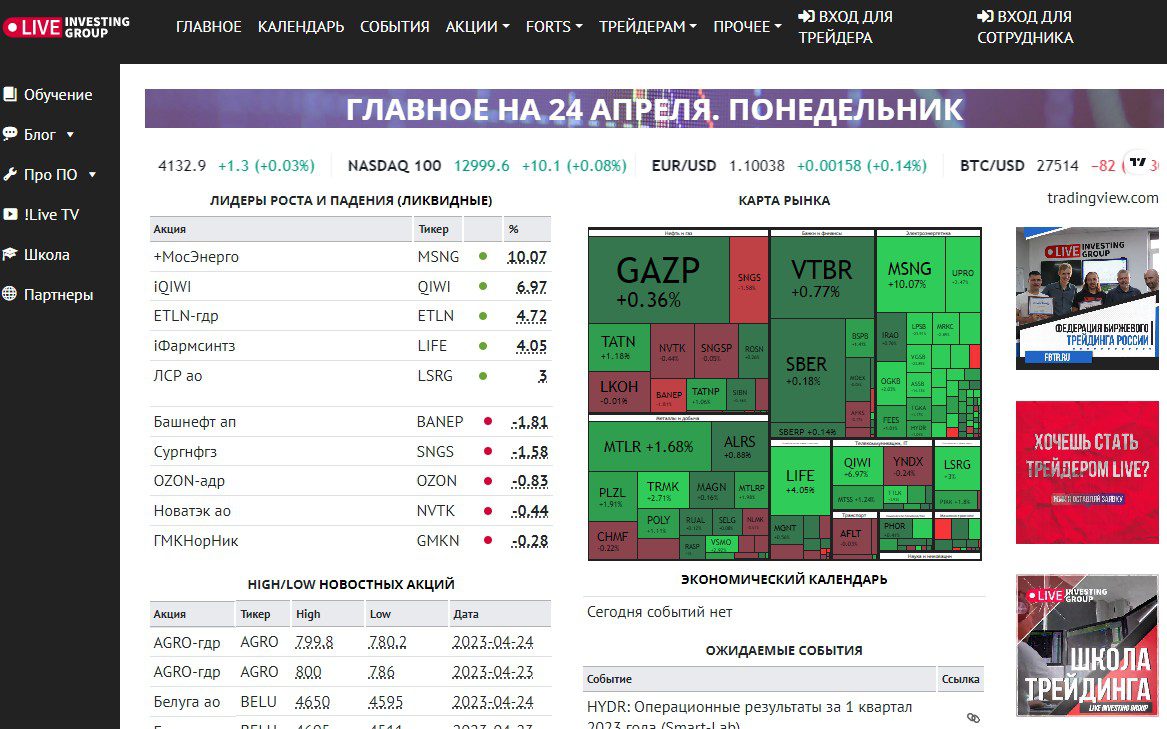Click the TradingView logo badge on ticker
The width and height of the screenshot is (1167, 729).
1138,162
